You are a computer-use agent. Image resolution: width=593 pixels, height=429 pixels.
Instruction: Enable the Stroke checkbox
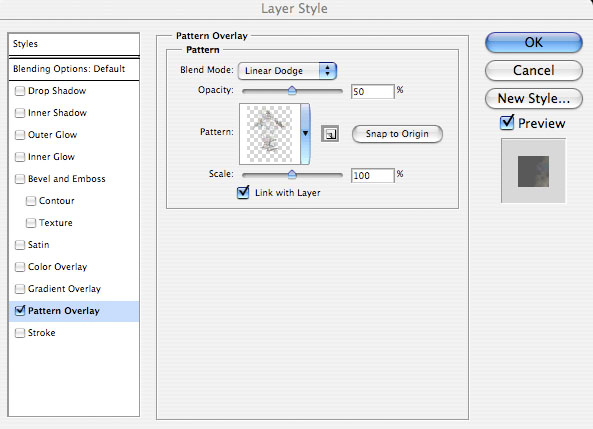20,333
